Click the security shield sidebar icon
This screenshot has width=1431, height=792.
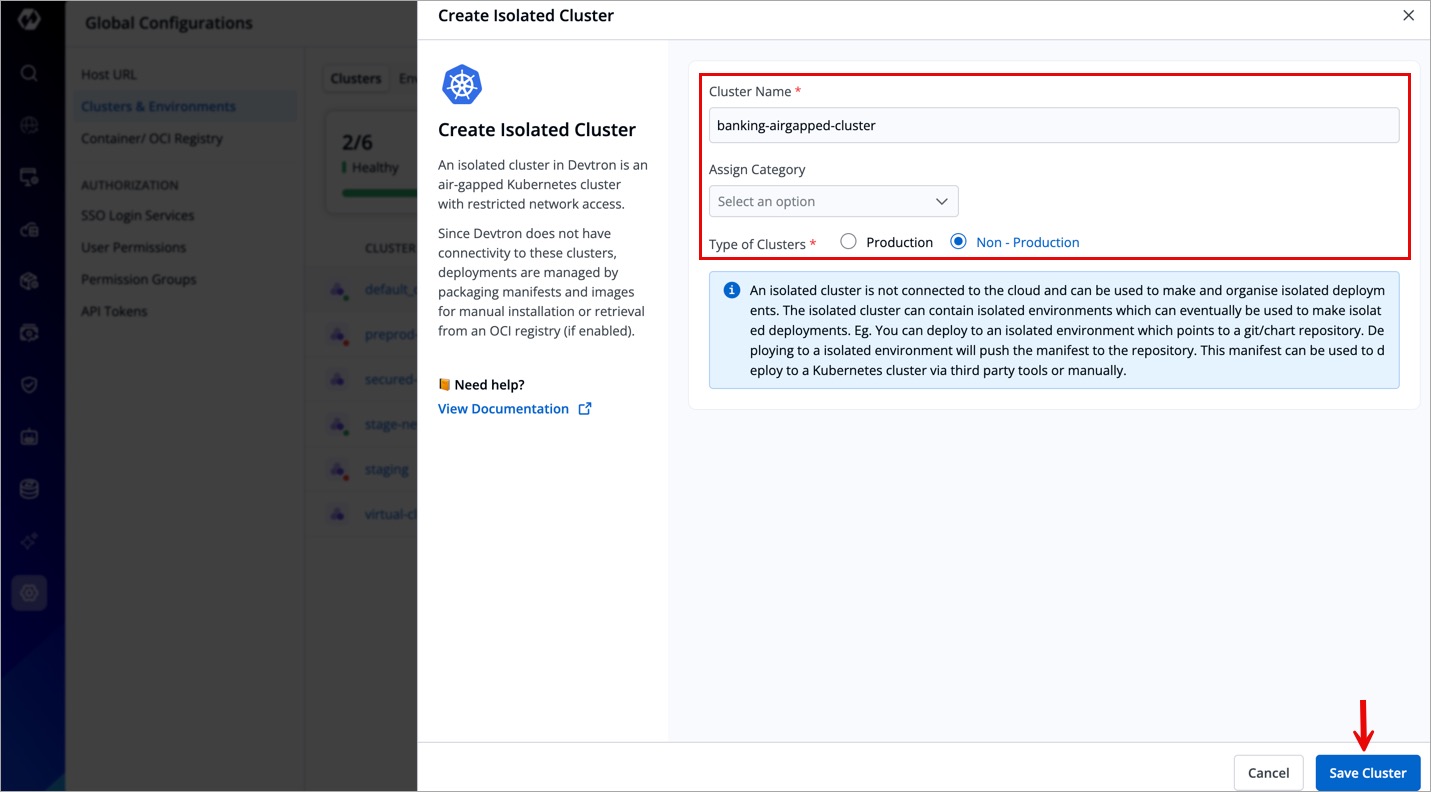tap(29, 385)
